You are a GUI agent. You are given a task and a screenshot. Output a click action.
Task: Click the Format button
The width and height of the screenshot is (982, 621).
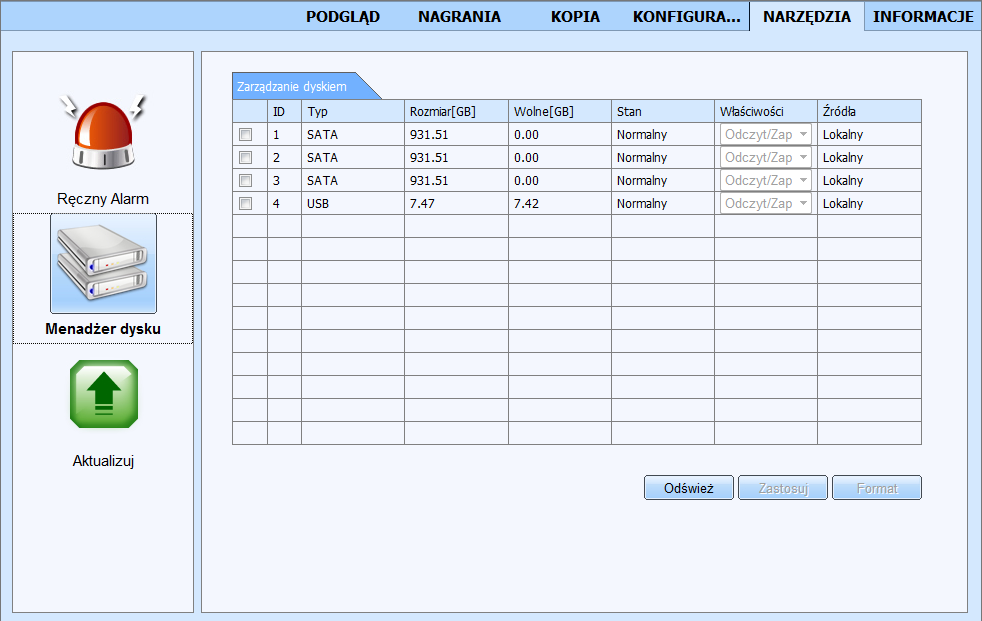tap(877, 488)
